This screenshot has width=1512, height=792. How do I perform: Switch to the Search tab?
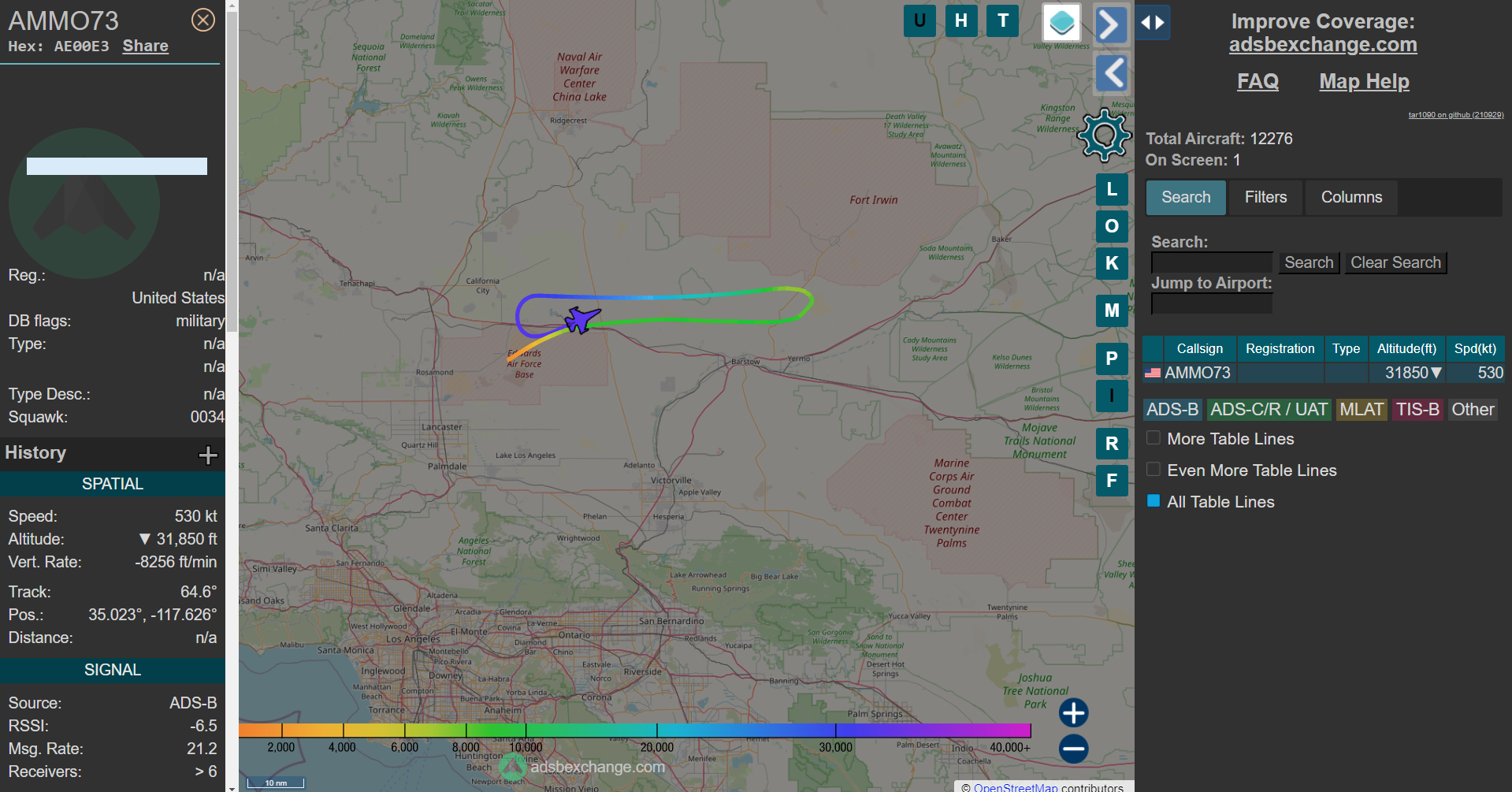[1186, 197]
